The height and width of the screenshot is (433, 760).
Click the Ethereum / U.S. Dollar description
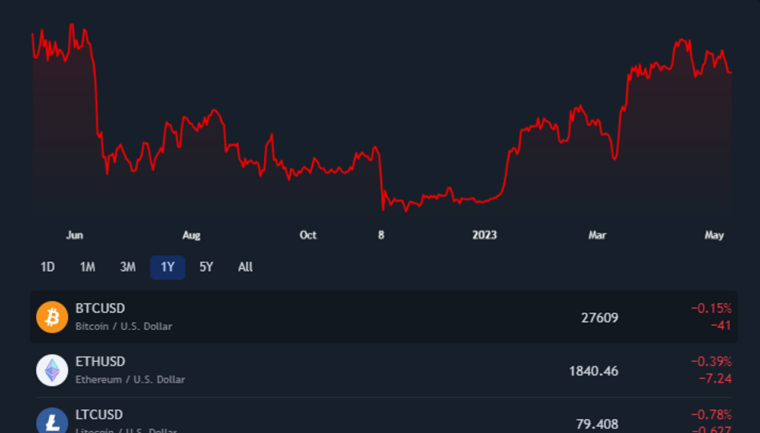point(130,380)
